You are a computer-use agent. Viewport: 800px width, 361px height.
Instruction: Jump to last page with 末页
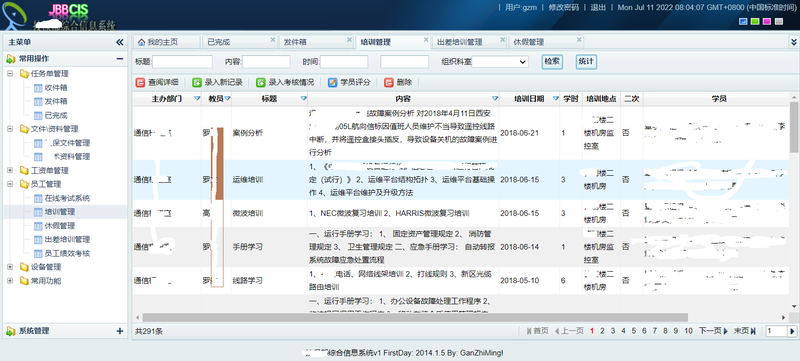click(x=745, y=331)
